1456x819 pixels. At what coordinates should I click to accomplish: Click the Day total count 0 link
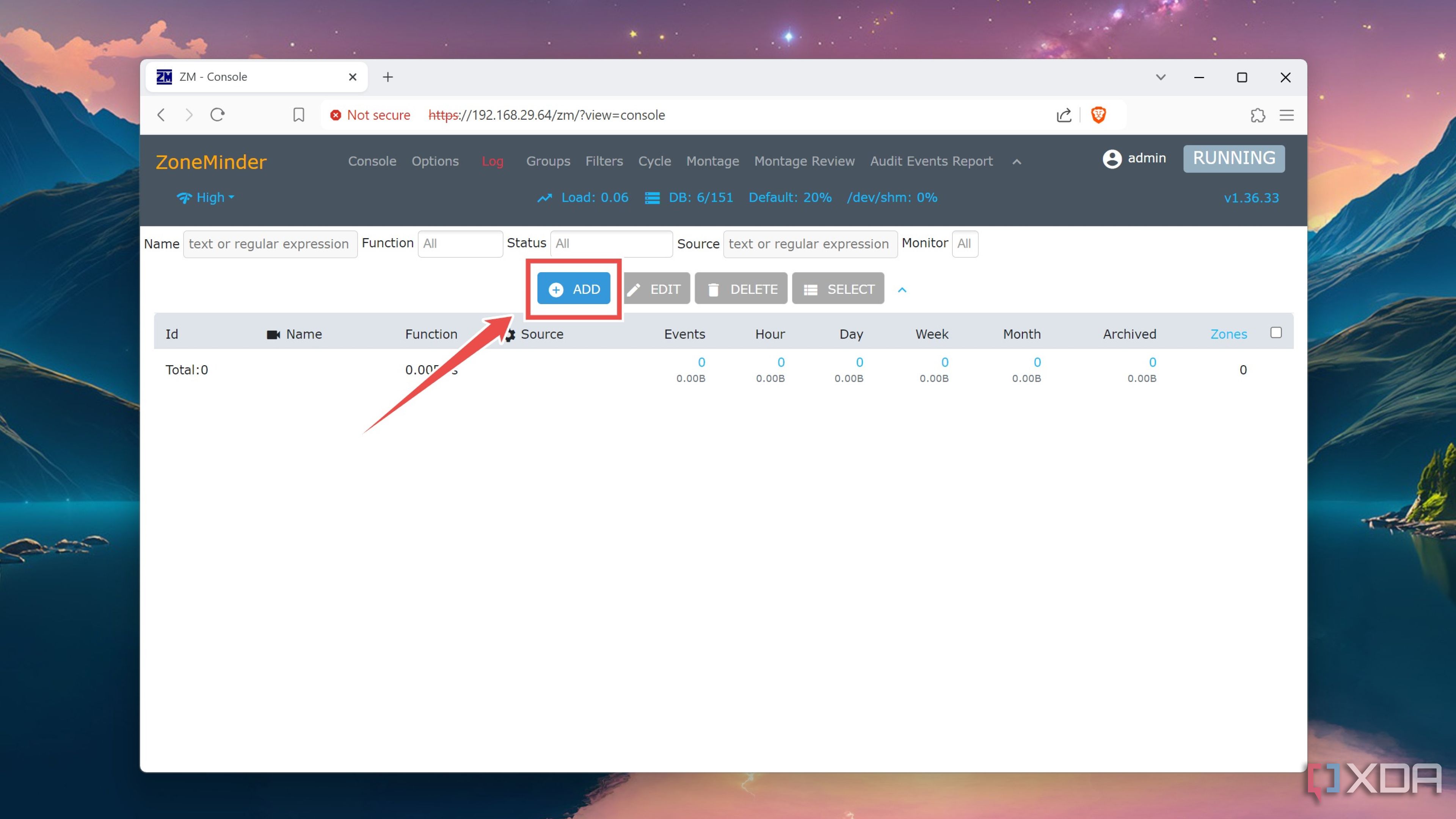(860, 362)
